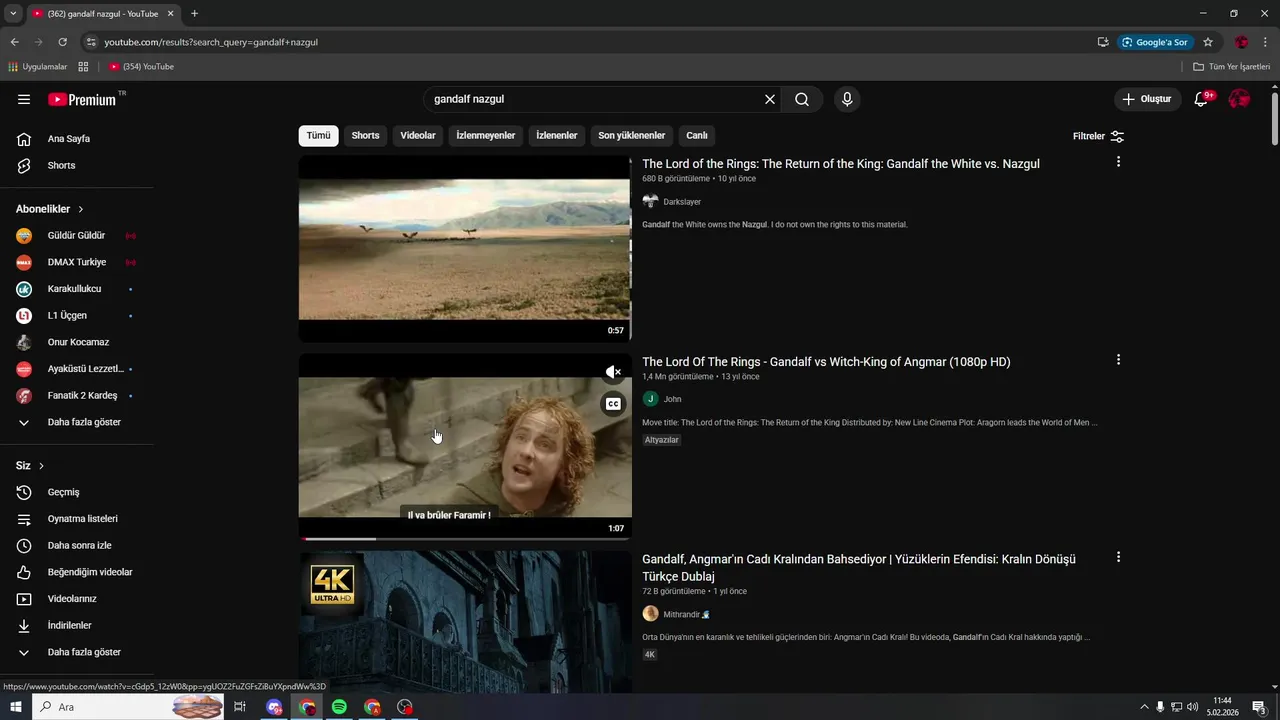The width and height of the screenshot is (1280, 720).
Task: Open the Filtreler filter panel
Action: pos(1099,136)
